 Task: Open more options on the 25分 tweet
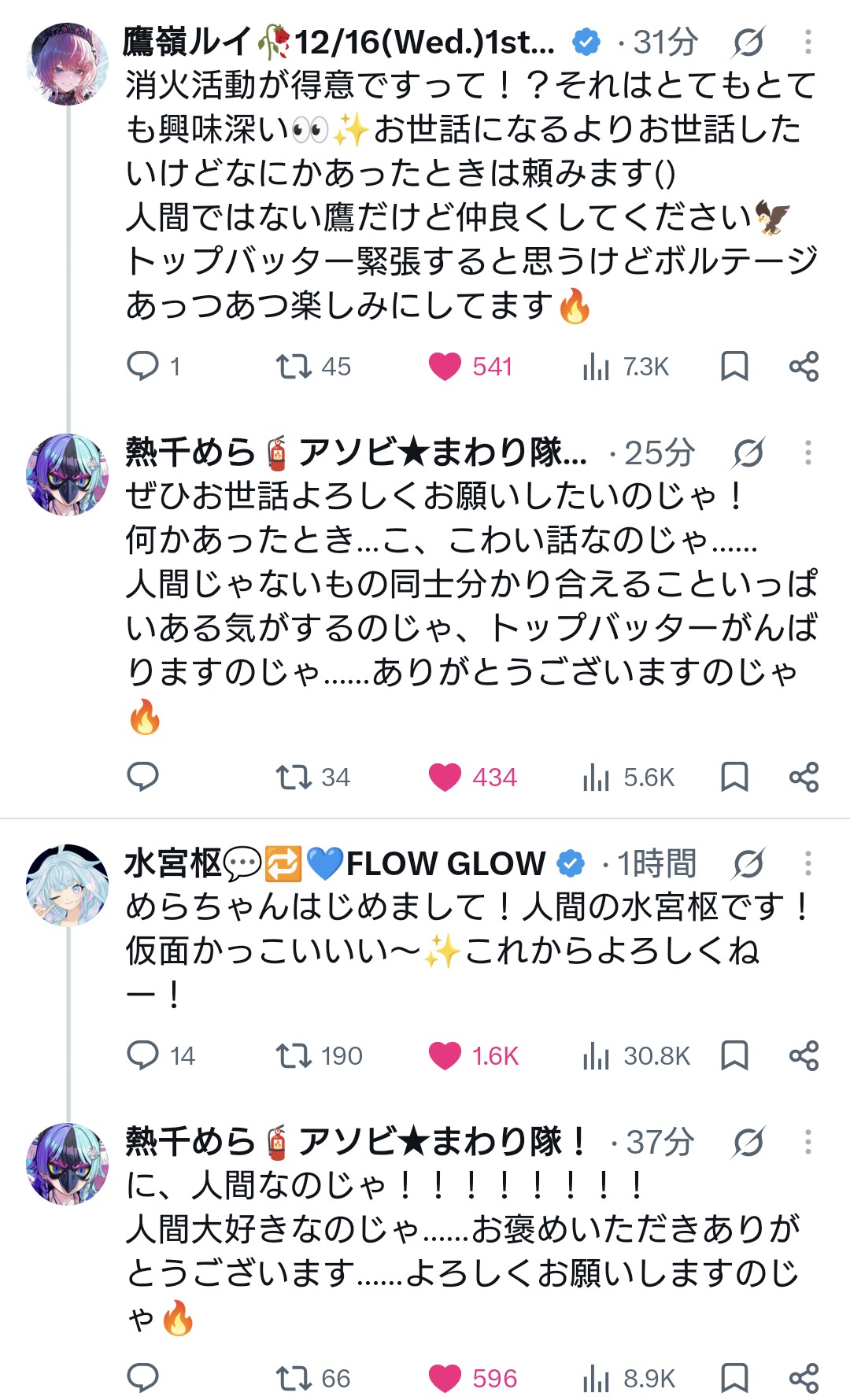[807, 453]
